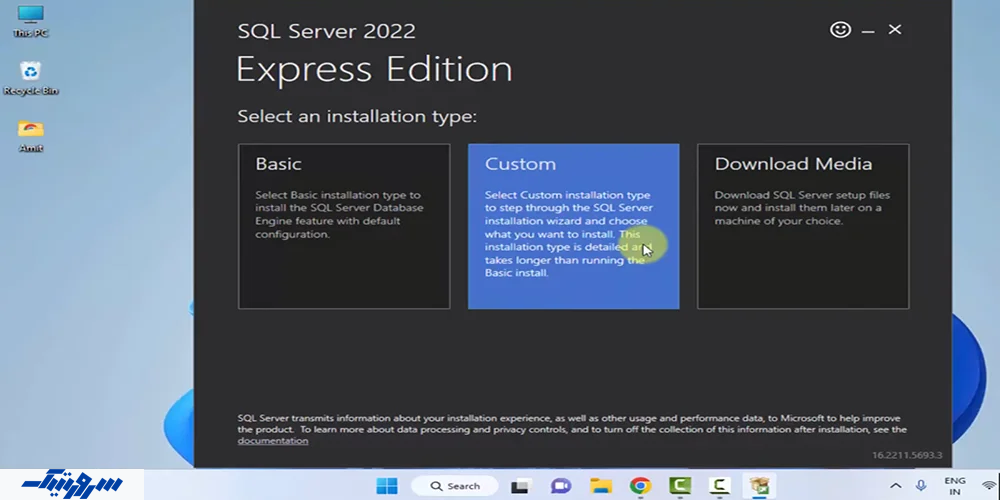Open the Windows Start menu
The image size is (1000, 500).
[x=386, y=486]
